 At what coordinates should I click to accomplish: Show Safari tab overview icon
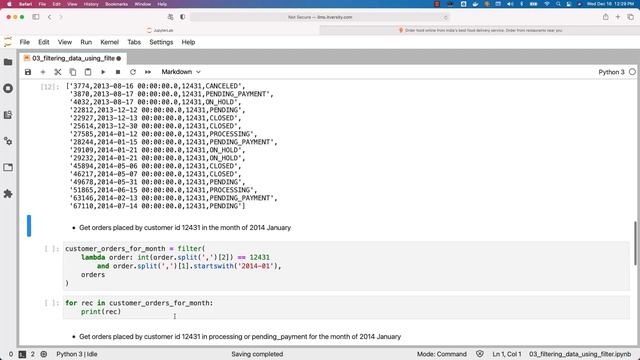coord(631,17)
